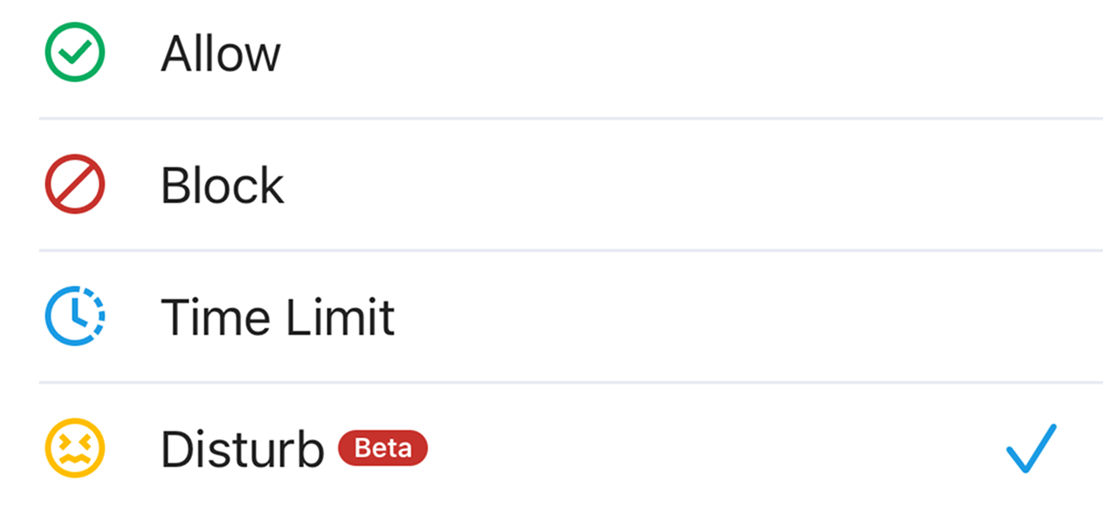1103x505 pixels.
Task: Click blank space between Beta badge and checkmark
Action: coord(700,449)
